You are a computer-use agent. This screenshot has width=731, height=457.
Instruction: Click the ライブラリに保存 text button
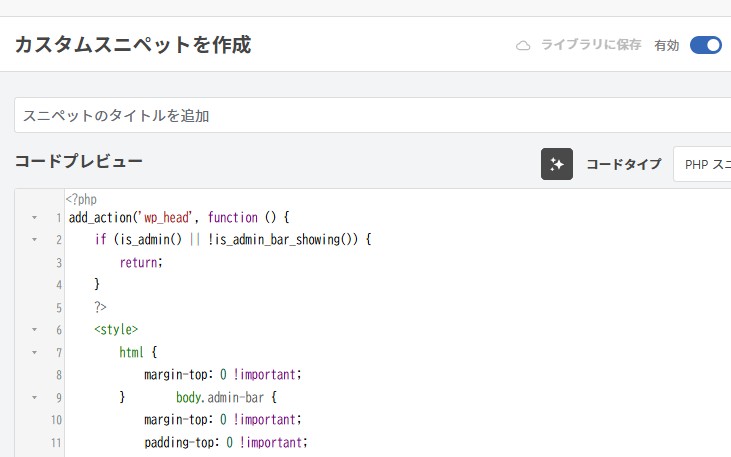(x=590, y=45)
